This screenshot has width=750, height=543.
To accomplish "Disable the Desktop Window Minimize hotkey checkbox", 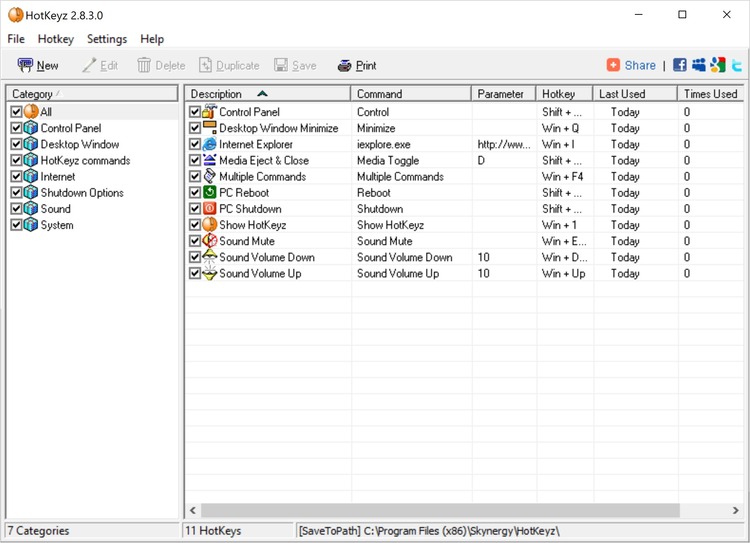I will click(x=195, y=128).
